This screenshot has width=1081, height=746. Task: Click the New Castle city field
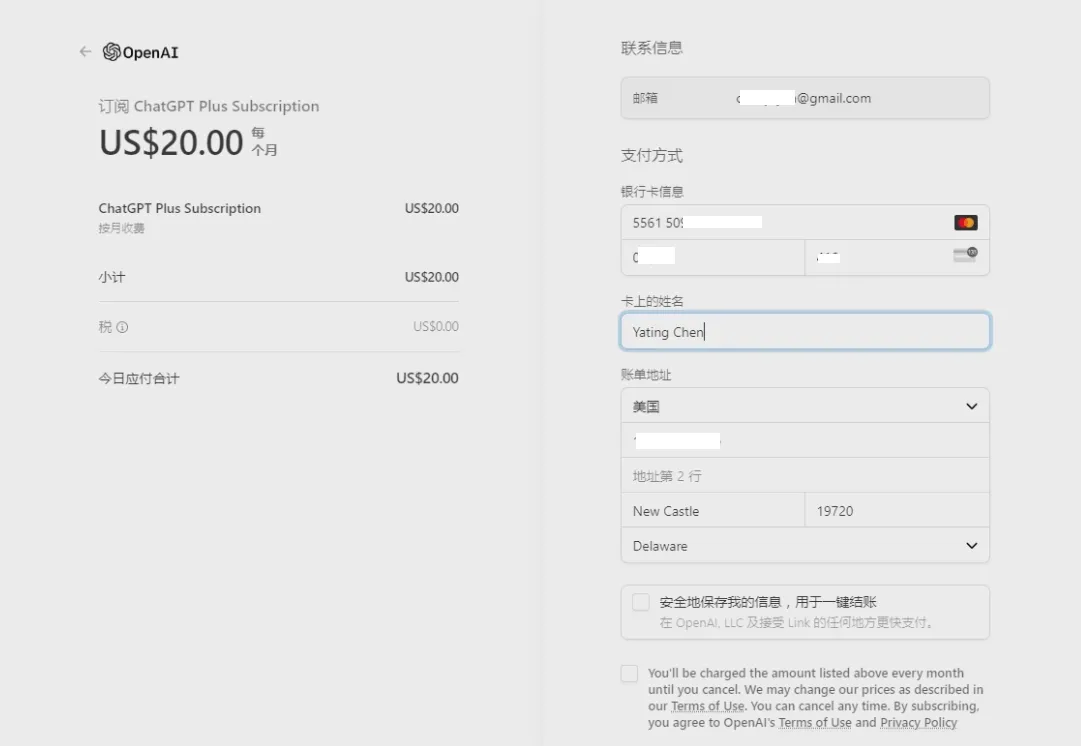[712, 511]
